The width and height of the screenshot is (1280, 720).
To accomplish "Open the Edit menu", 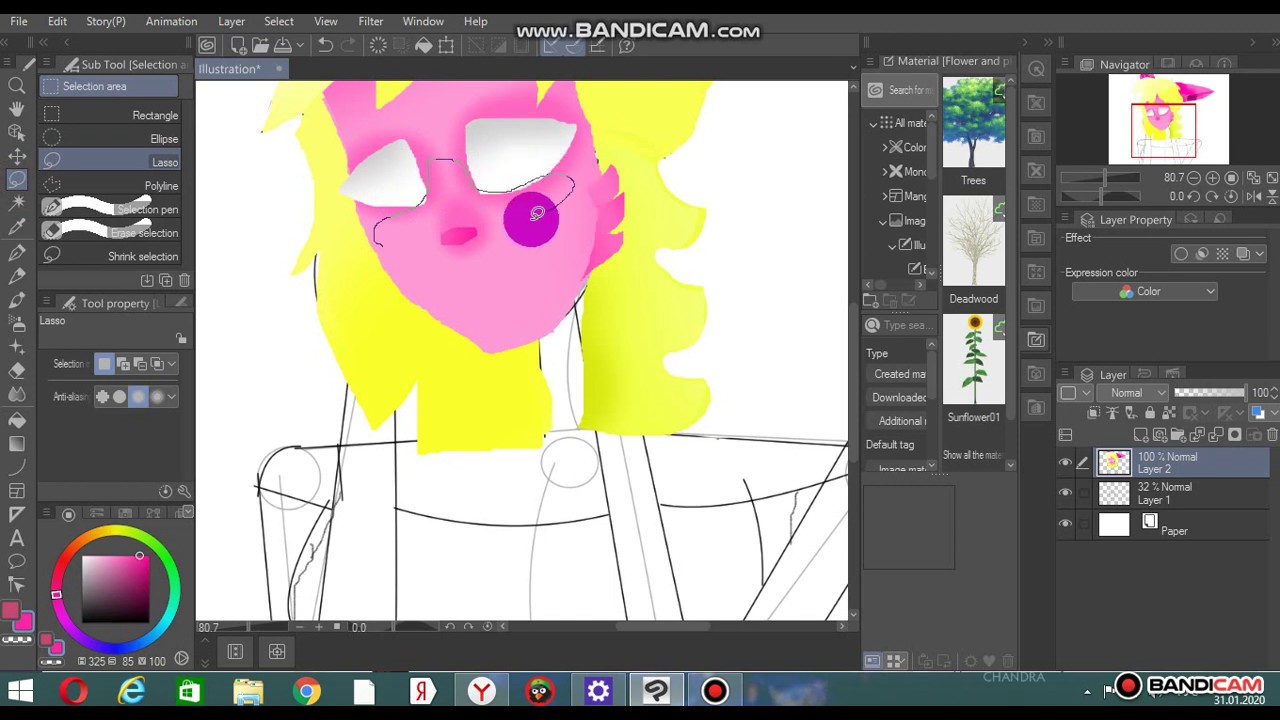I will click(x=57, y=21).
